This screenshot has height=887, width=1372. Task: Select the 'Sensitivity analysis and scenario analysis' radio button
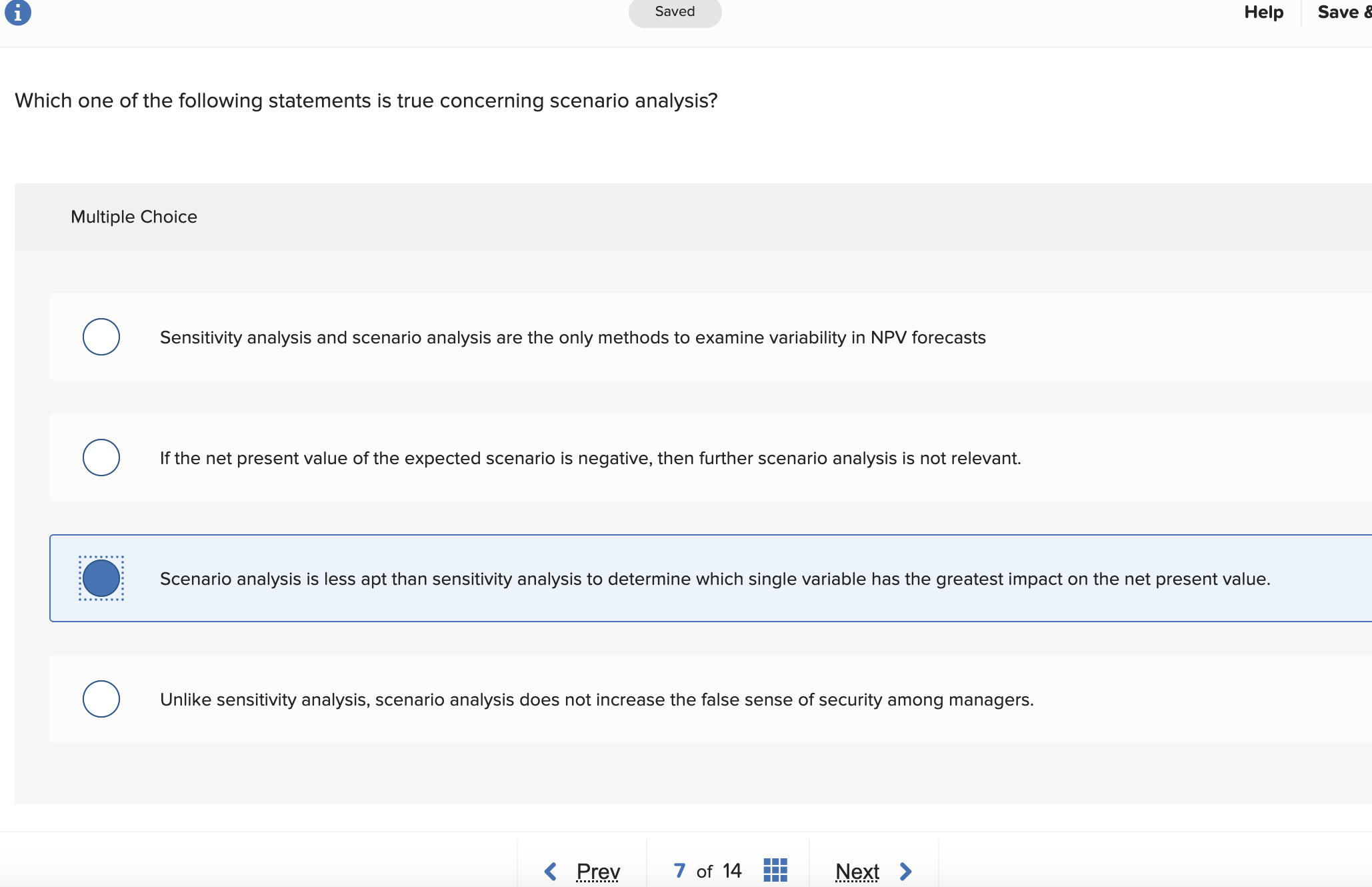pyautogui.click(x=101, y=337)
